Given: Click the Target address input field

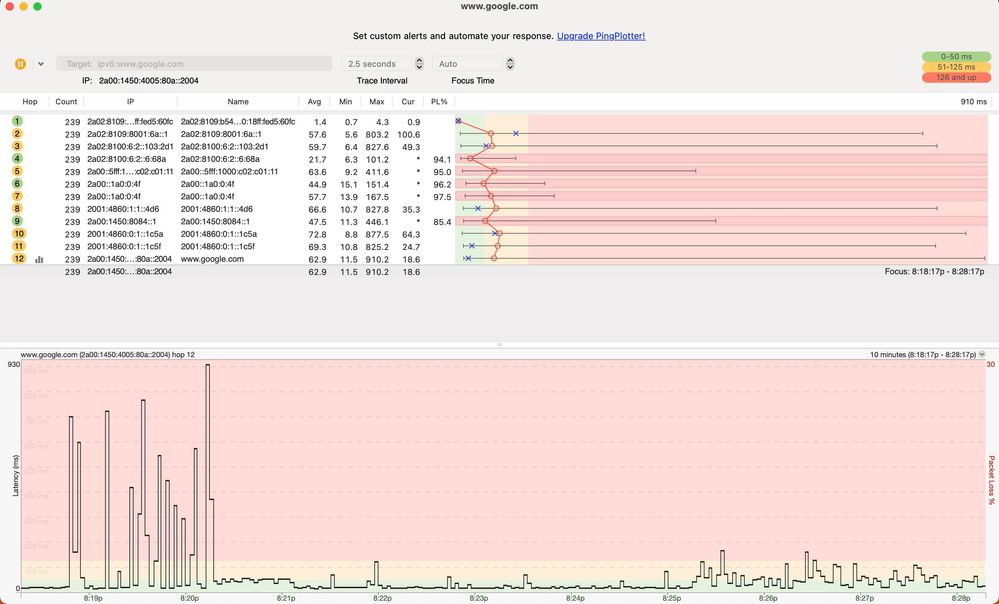Looking at the screenshot, I should point(194,64).
